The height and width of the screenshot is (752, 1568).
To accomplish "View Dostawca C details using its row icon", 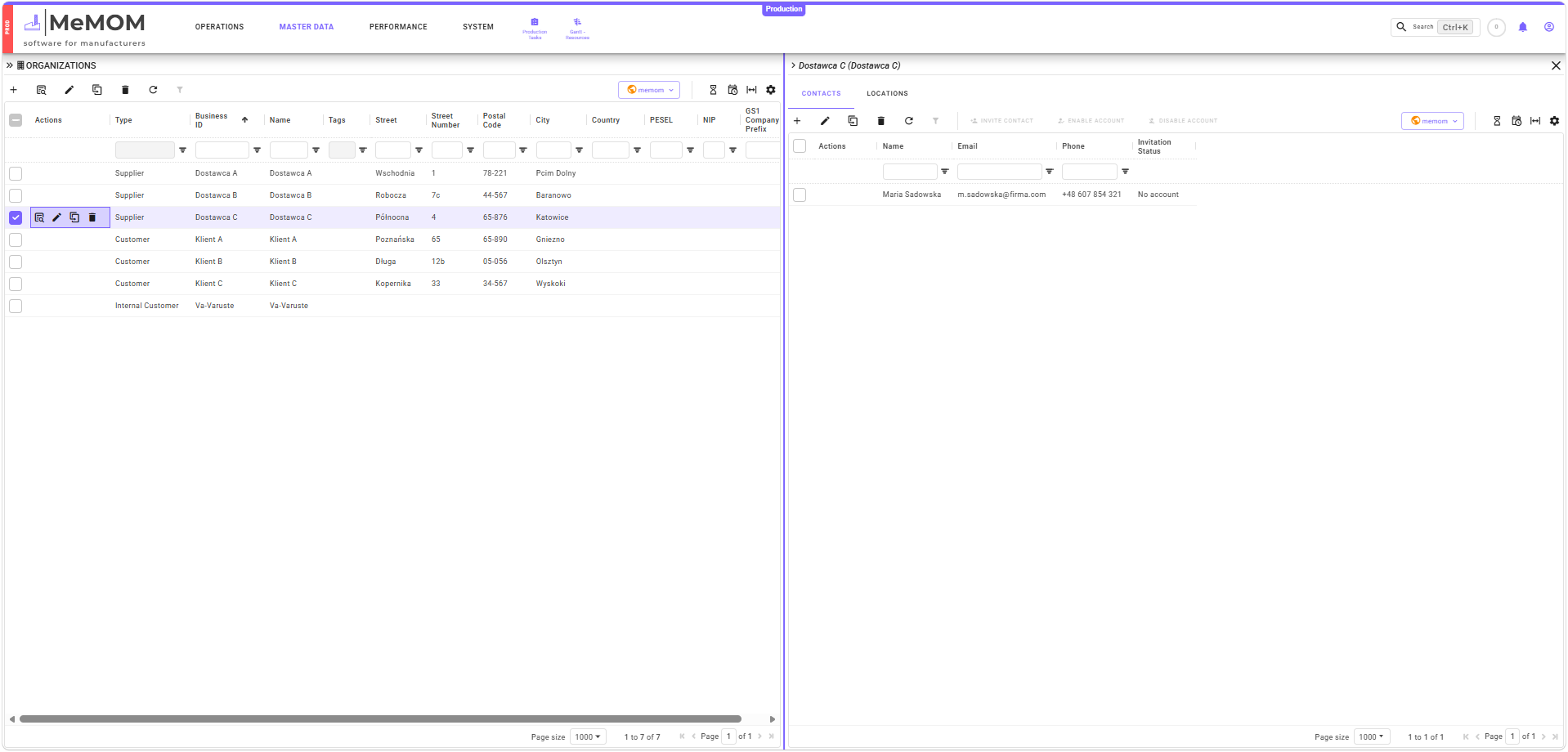I will click(39, 217).
